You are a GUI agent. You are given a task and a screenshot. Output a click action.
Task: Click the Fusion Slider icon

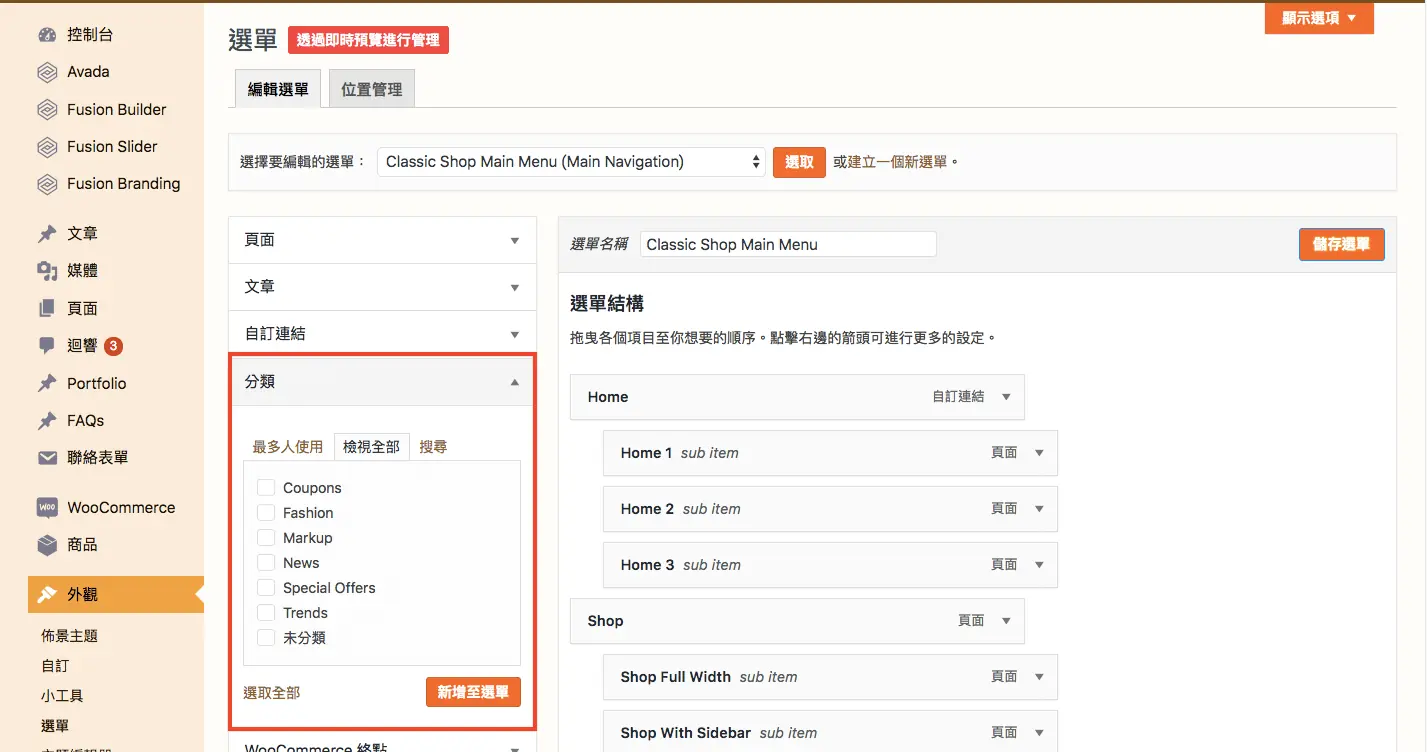[47, 147]
